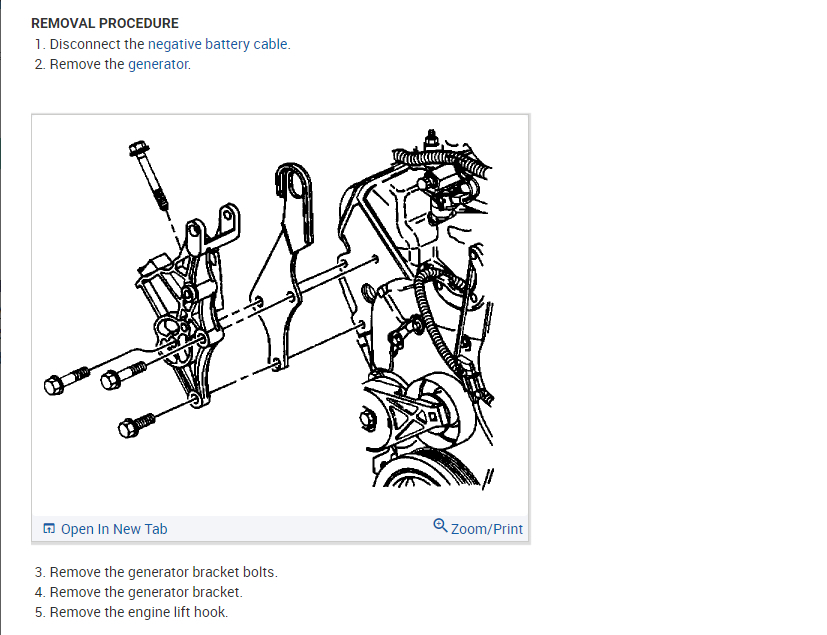Click the Open In New Tab icon

[49, 528]
